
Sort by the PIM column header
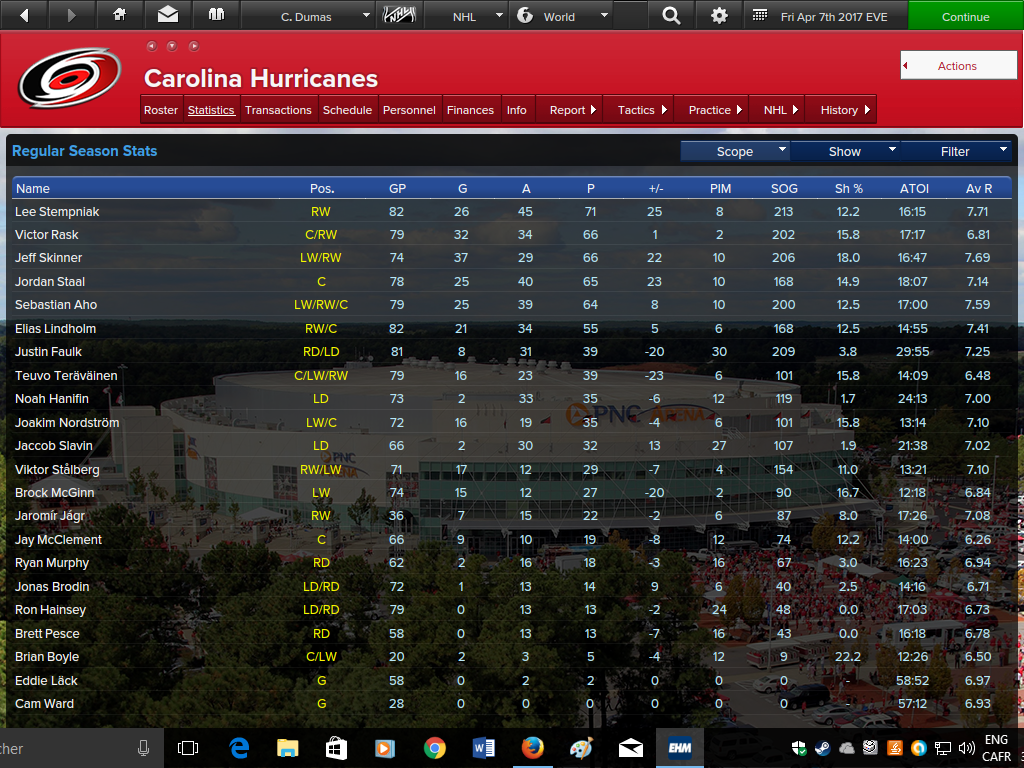720,189
